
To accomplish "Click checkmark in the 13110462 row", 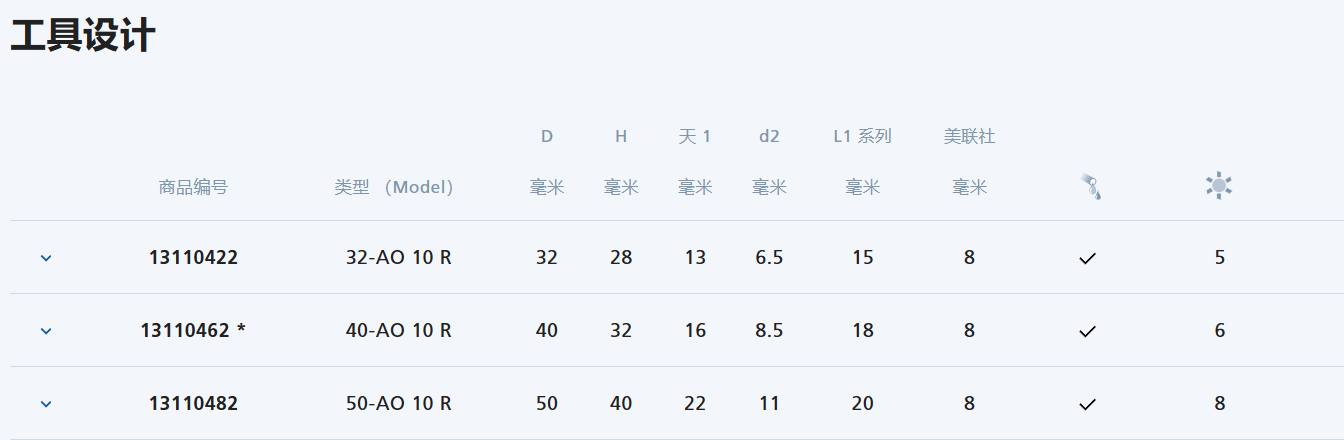I will point(1088,331).
